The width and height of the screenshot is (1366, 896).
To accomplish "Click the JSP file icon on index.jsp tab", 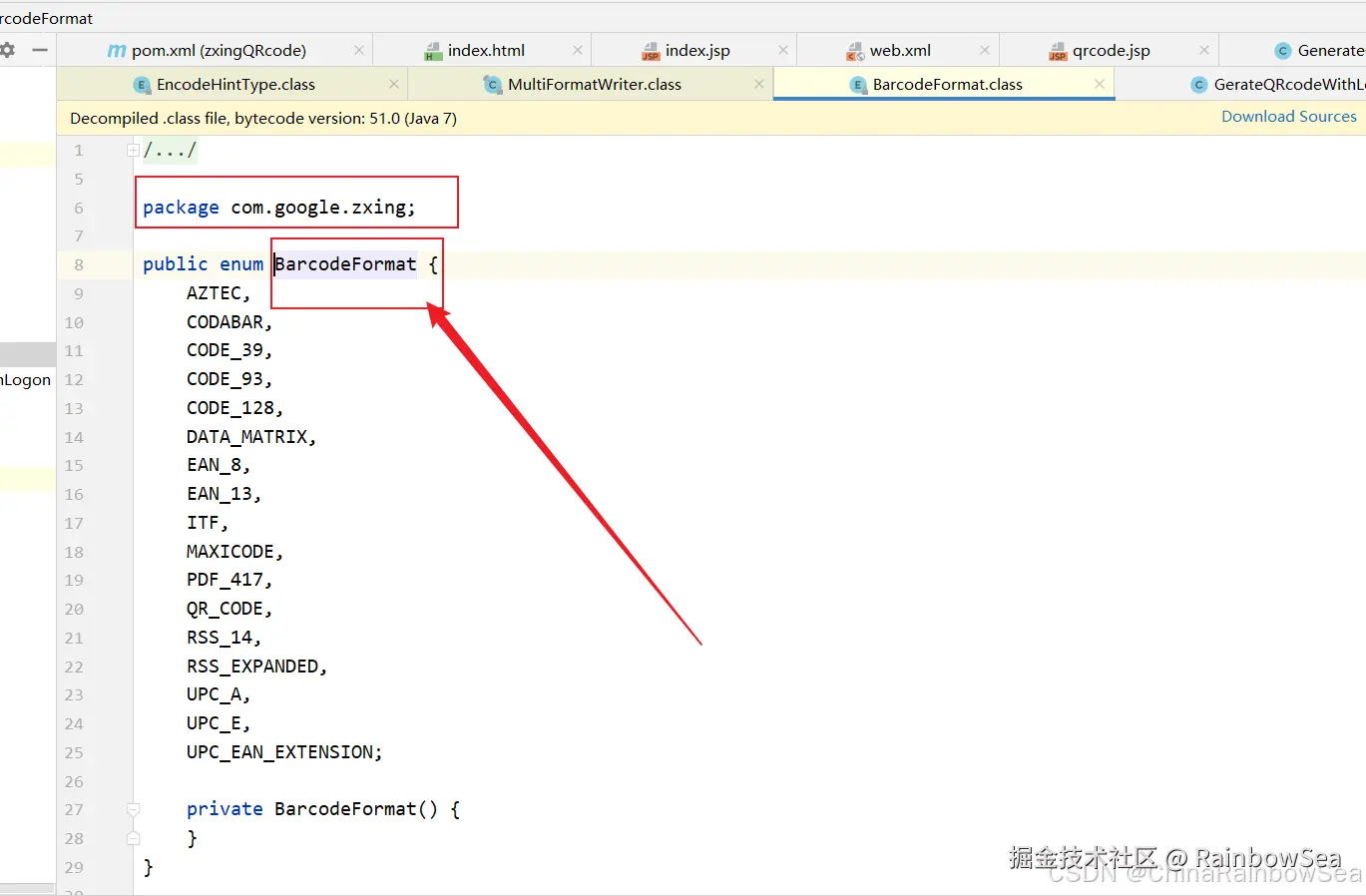I will (651, 51).
